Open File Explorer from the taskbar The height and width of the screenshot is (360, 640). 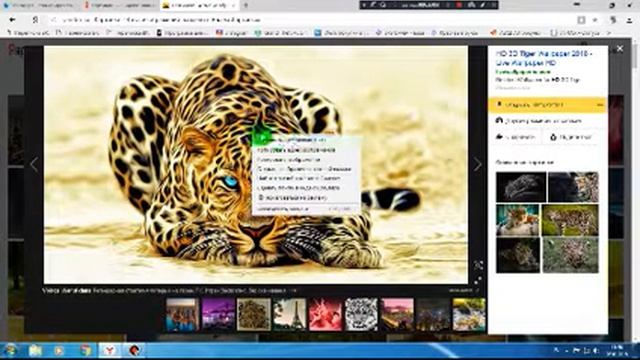point(35,351)
